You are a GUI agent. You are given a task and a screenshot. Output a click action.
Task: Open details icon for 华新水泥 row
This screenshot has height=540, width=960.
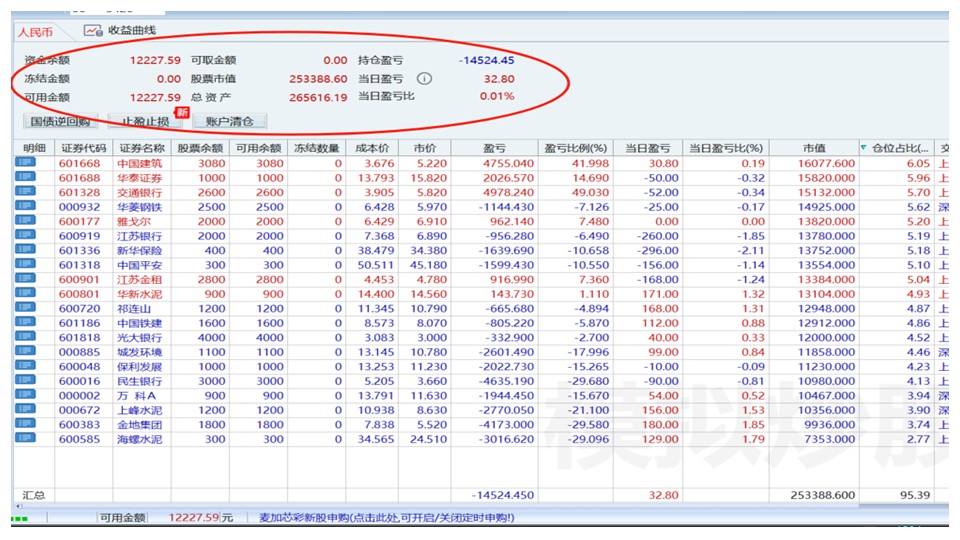coord(25,293)
